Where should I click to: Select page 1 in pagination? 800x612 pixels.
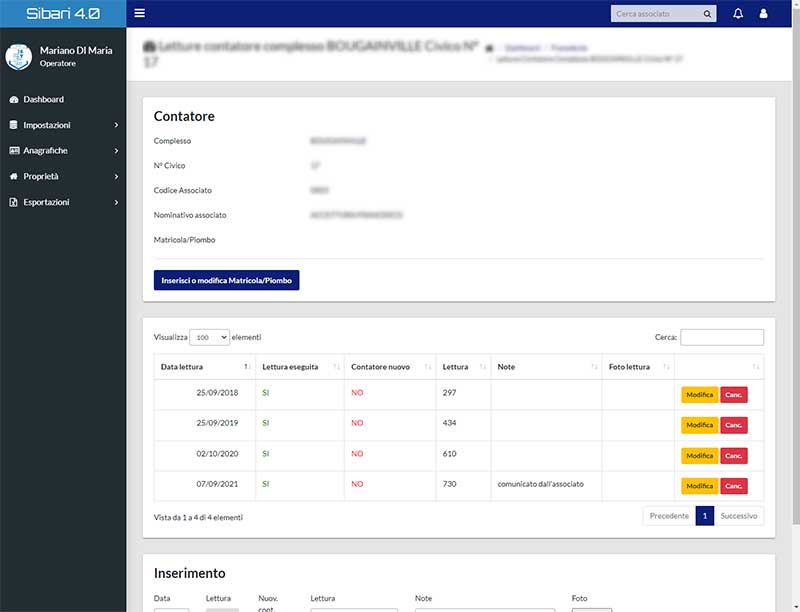coord(705,516)
